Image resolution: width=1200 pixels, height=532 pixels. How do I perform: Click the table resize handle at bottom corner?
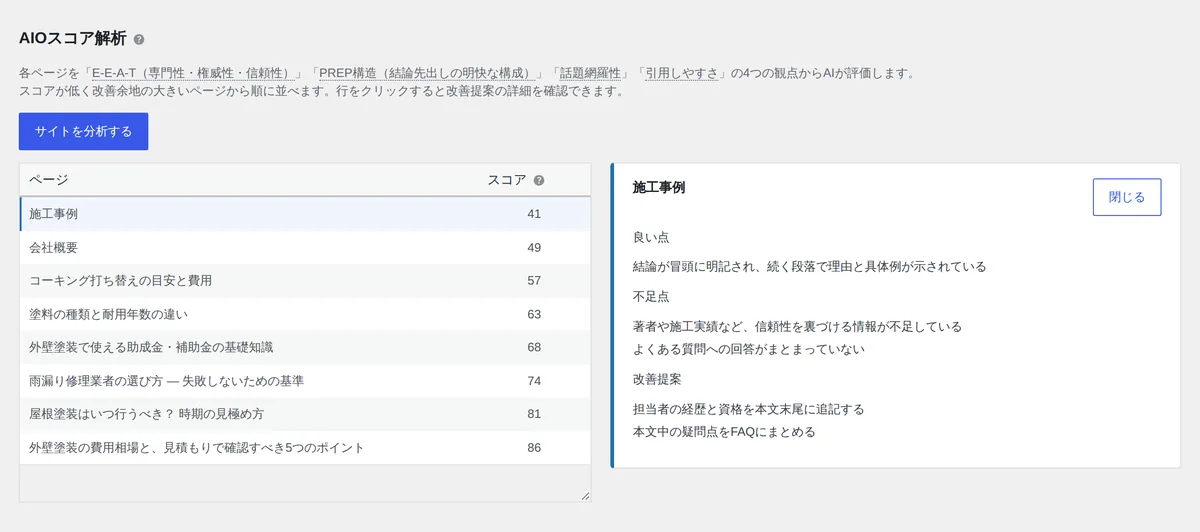tap(585, 496)
